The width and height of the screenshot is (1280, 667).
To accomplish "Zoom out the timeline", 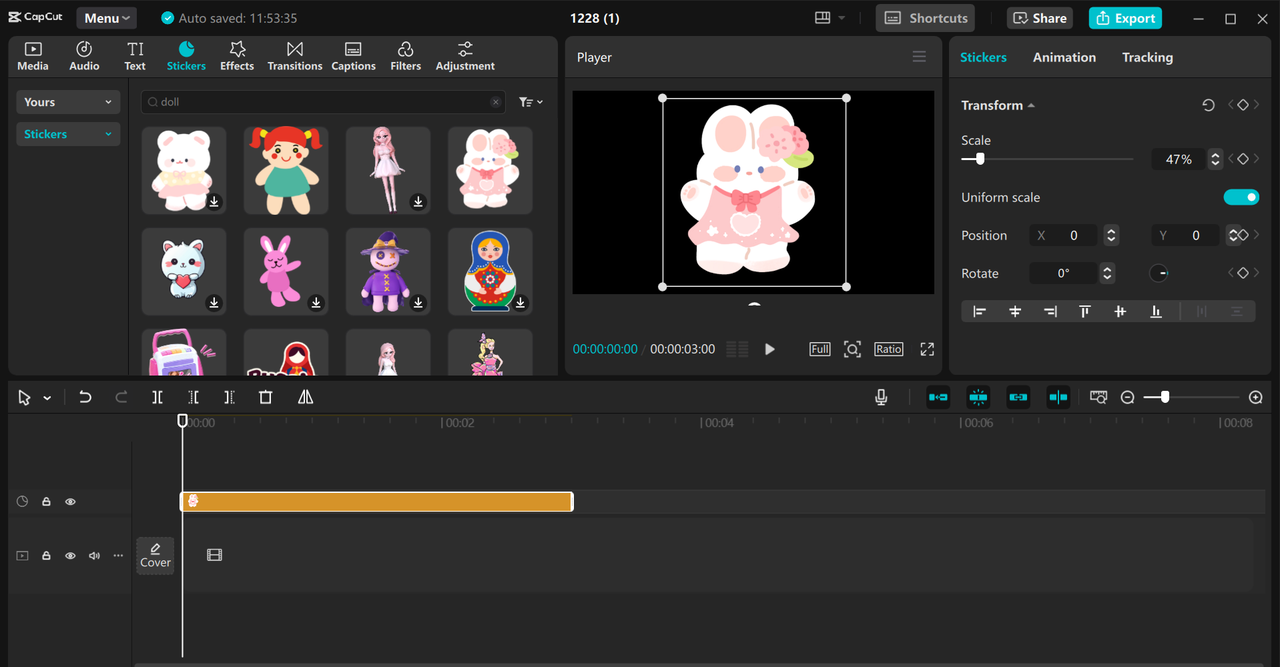I will [x=1127, y=397].
